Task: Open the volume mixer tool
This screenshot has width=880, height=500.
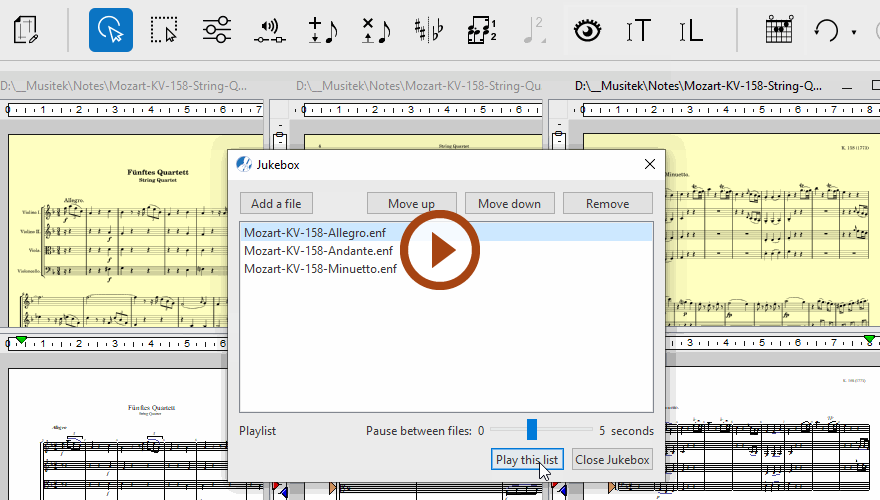Action: coord(269,30)
